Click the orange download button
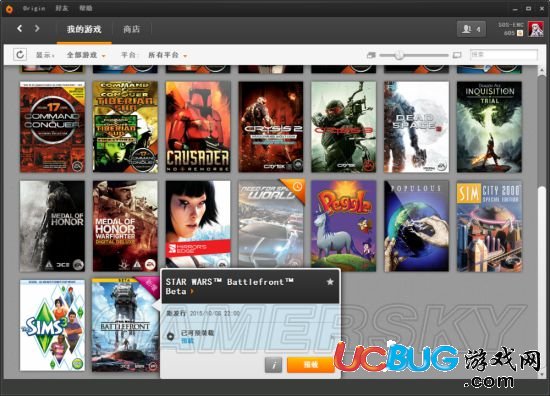The image size is (550, 396). coord(311,365)
